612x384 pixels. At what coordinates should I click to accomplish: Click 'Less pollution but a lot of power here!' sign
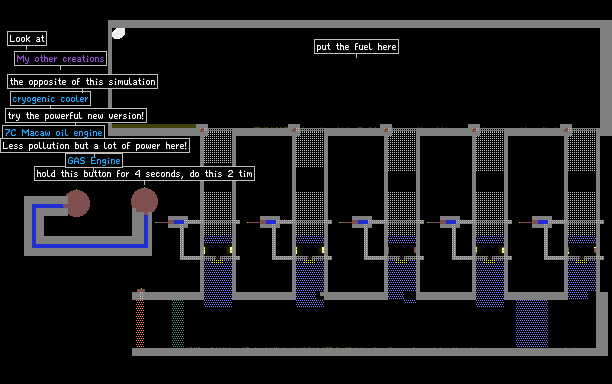pos(95,146)
